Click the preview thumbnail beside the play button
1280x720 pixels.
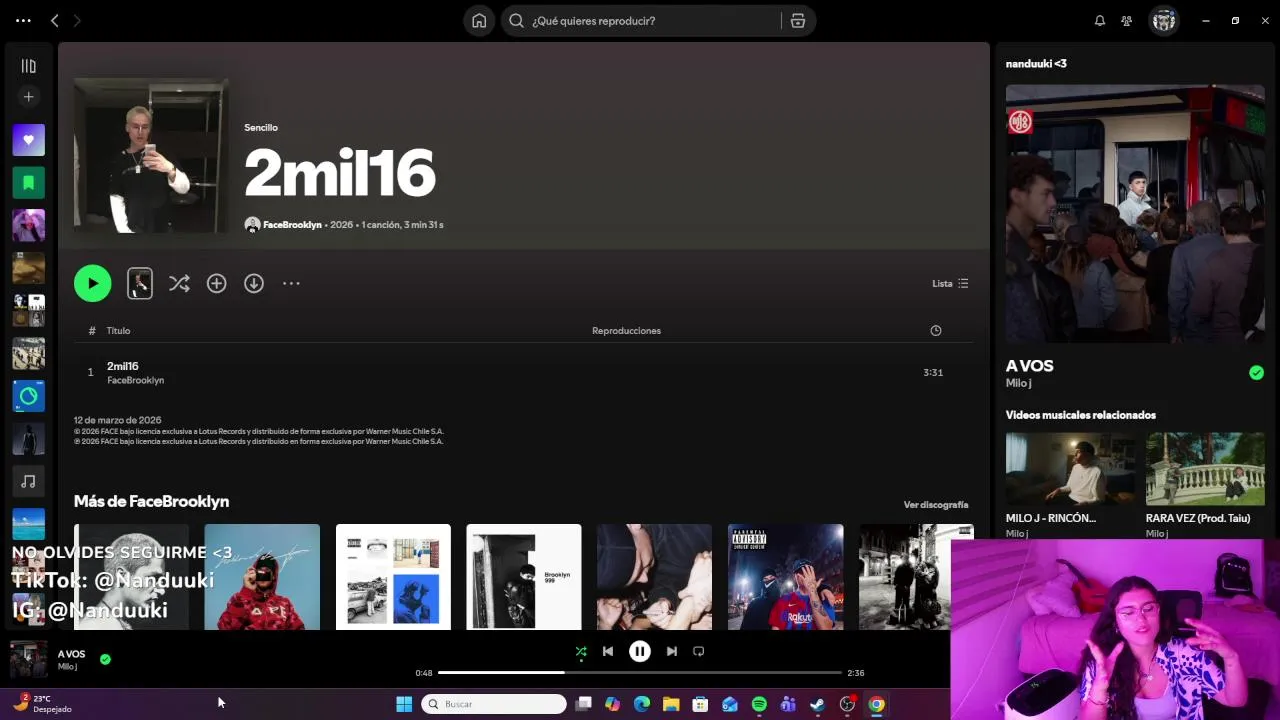(140, 283)
